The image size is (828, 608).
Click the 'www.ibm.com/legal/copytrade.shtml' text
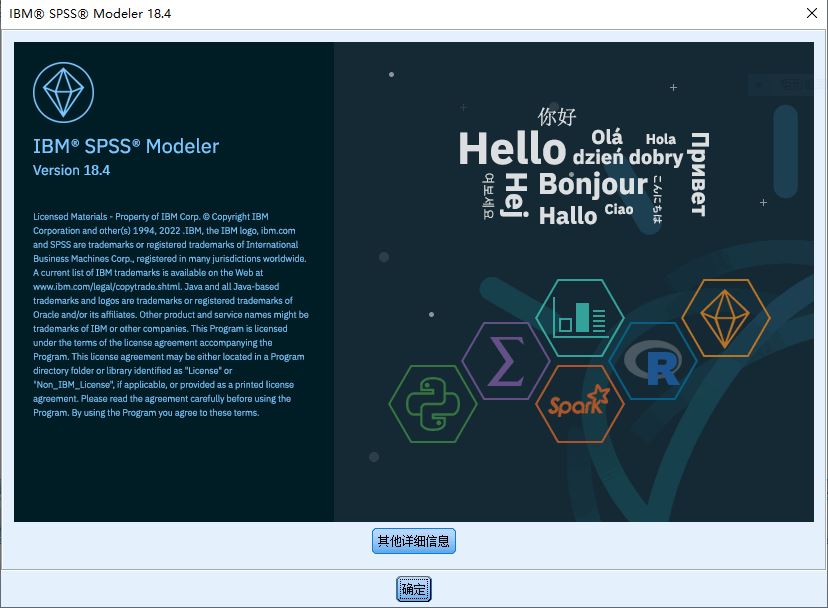(x=107, y=287)
